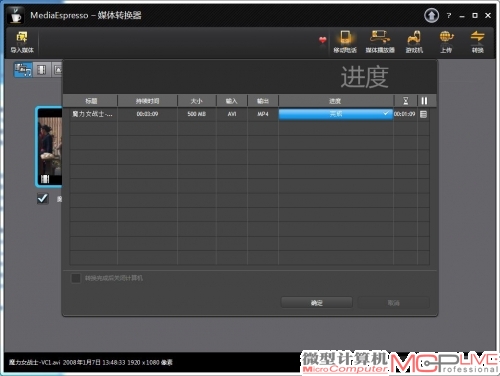The width and height of the screenshot is (500, 376).
Task: Open the details icon for the finished row
Action: (x=423, y=114)
